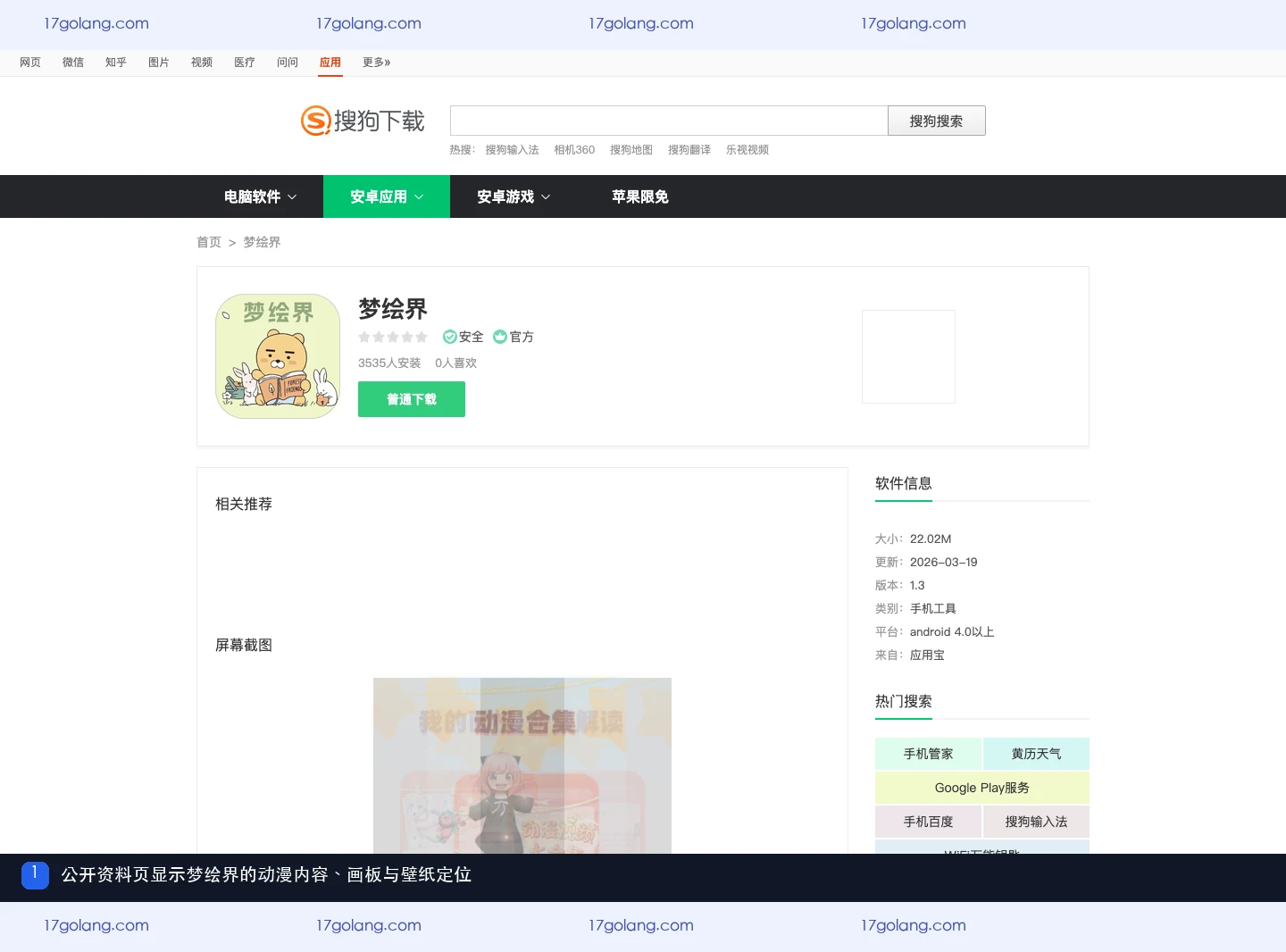The height and width of the screenshot is (952, 1286).
Task: Switch to the 知乎 search tab
Action: 116,63
